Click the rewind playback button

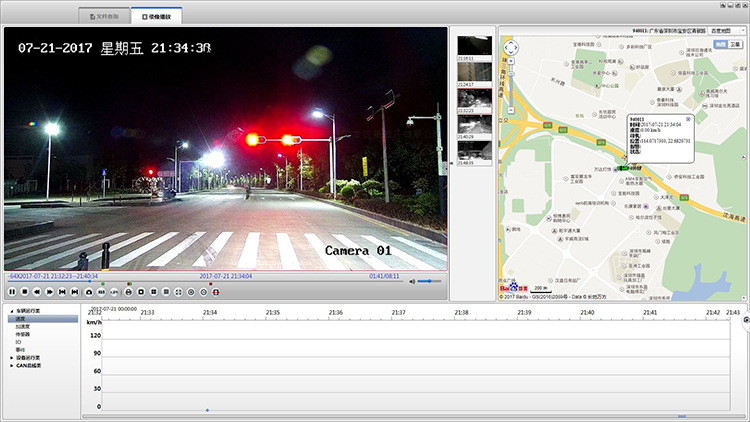(37, 291)
